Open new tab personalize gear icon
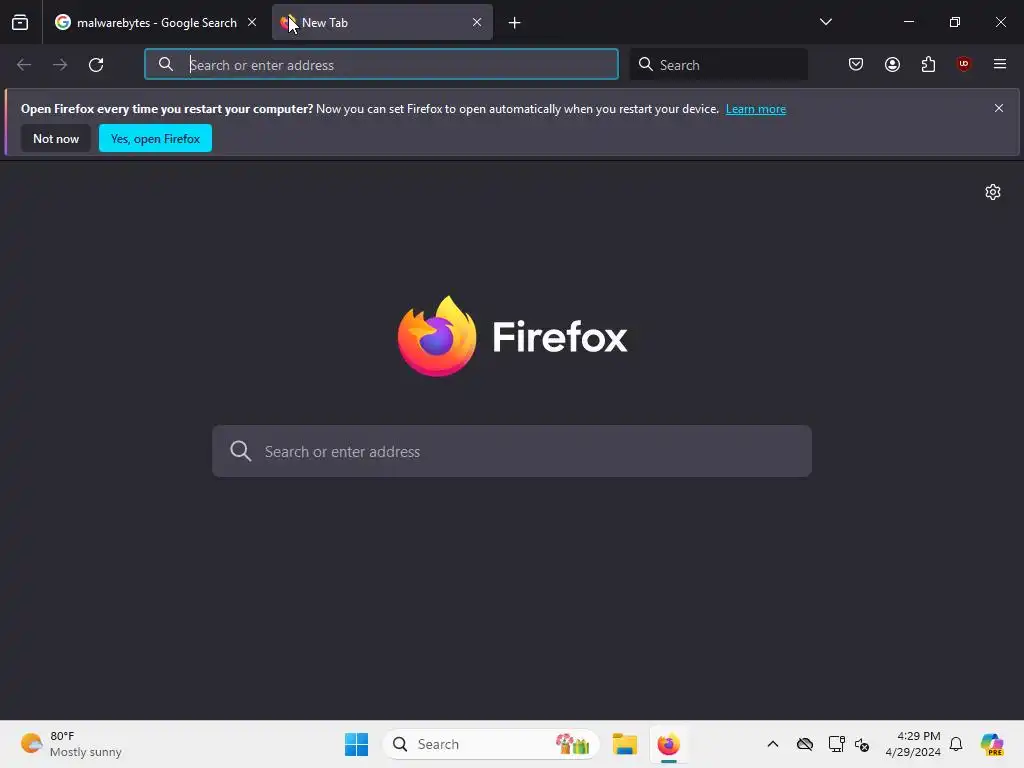This screenshot has height=768, width=1024. (993, 192)
